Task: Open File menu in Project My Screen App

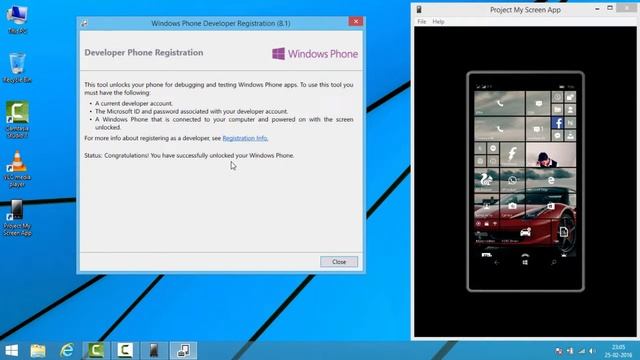Action: pos(422,22)
